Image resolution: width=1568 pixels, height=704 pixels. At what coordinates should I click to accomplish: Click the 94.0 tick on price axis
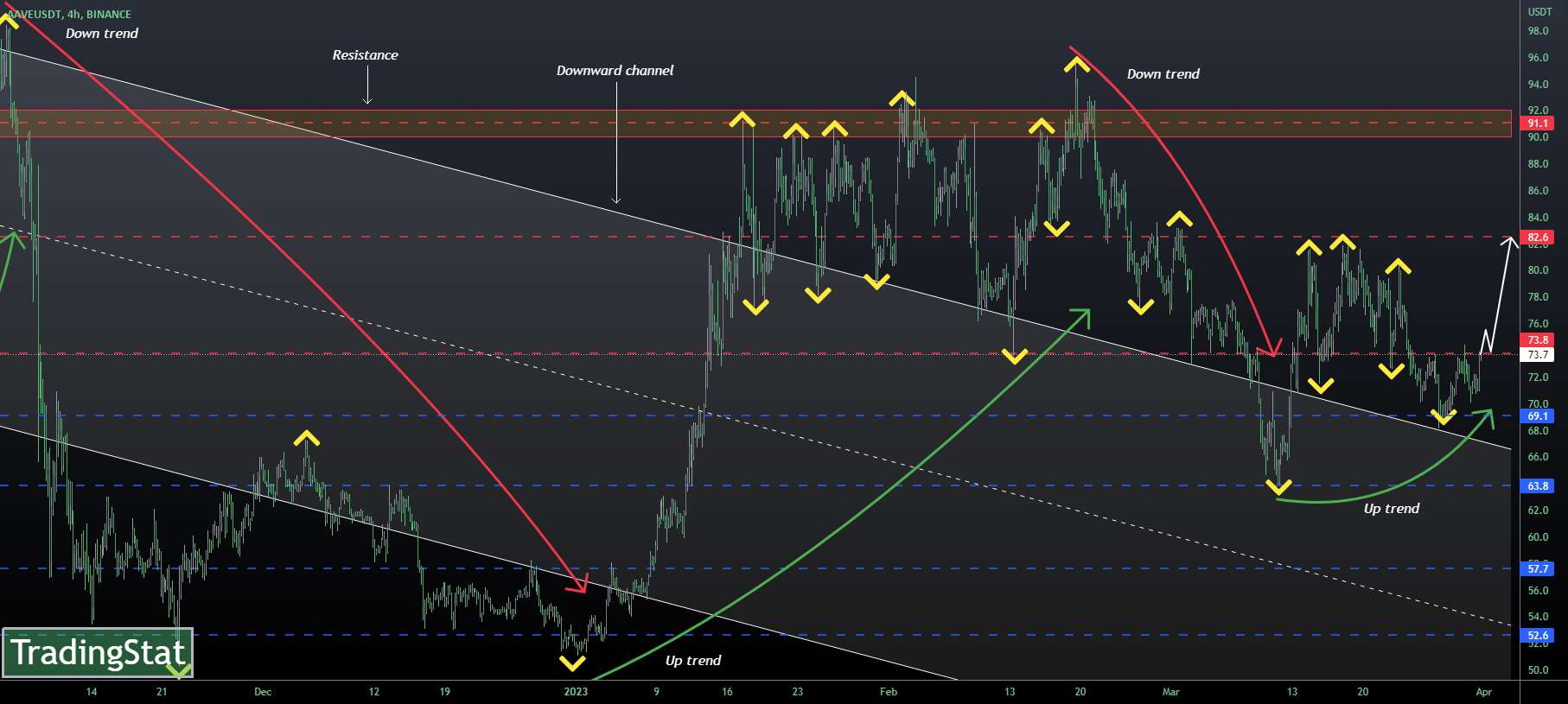1538,85
